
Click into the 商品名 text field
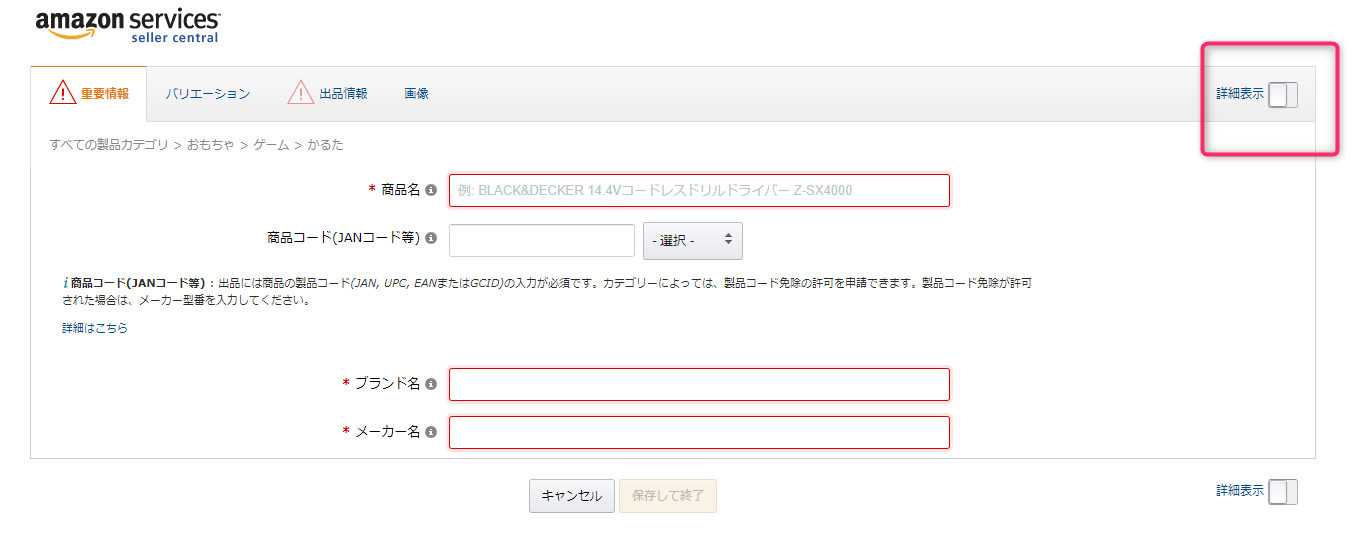[x=698, y=190]
